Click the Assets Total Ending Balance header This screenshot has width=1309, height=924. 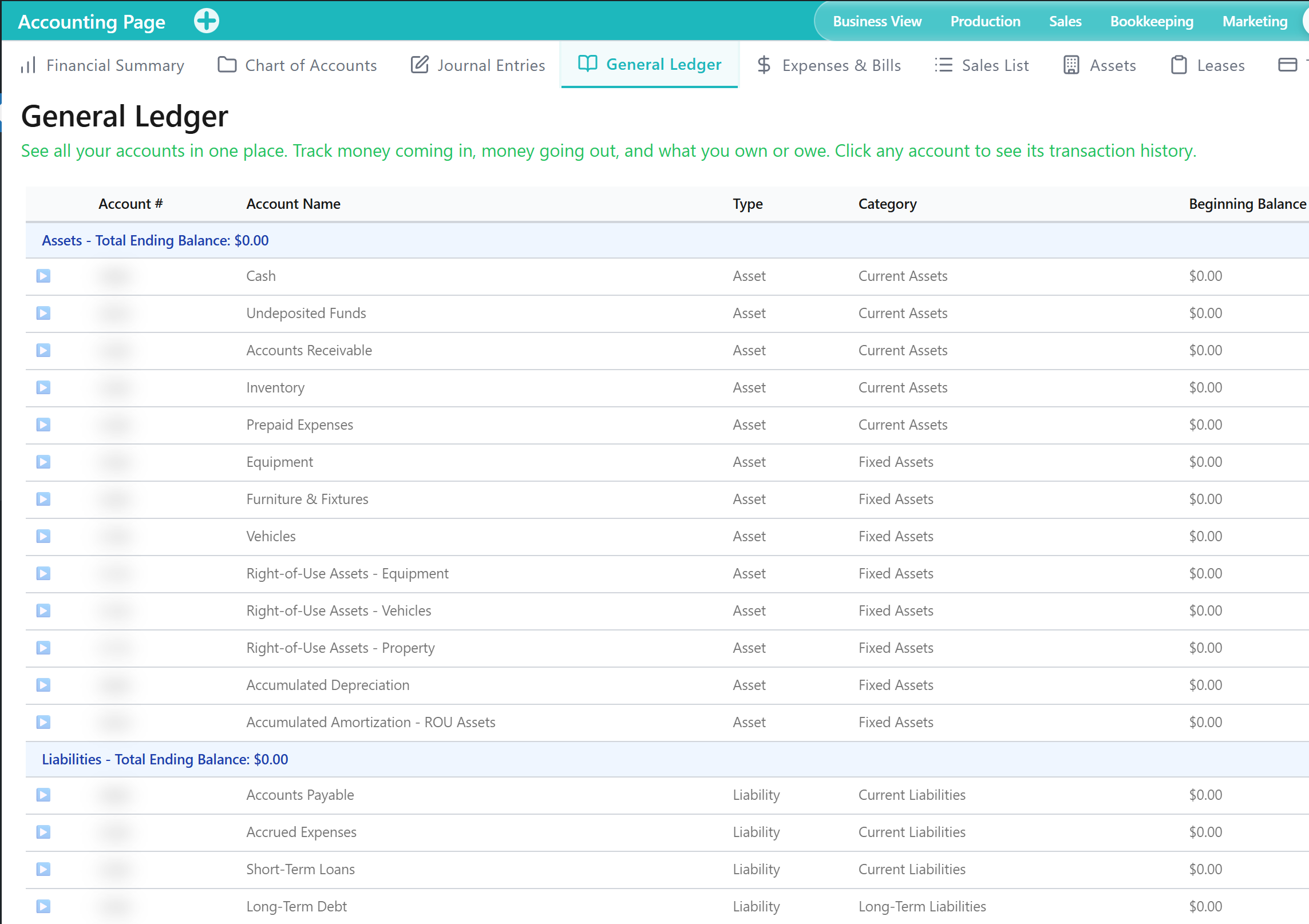point(155,241)
